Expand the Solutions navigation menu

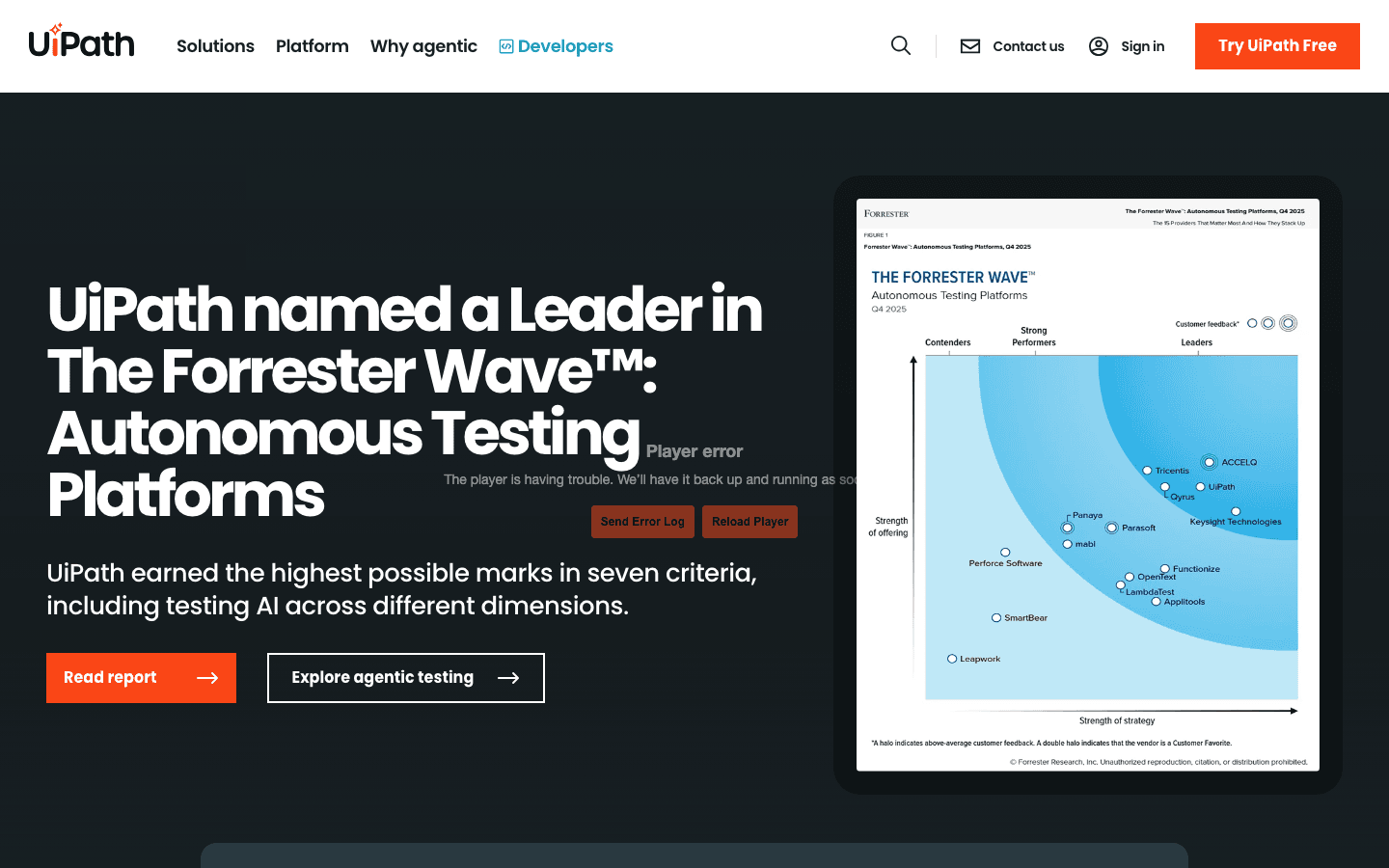215,45
